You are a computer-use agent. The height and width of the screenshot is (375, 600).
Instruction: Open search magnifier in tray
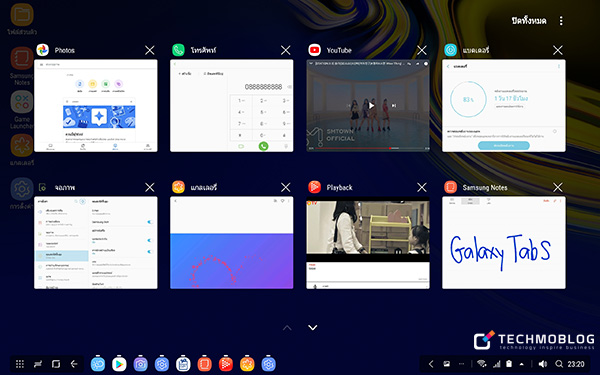tap(559, 364)
